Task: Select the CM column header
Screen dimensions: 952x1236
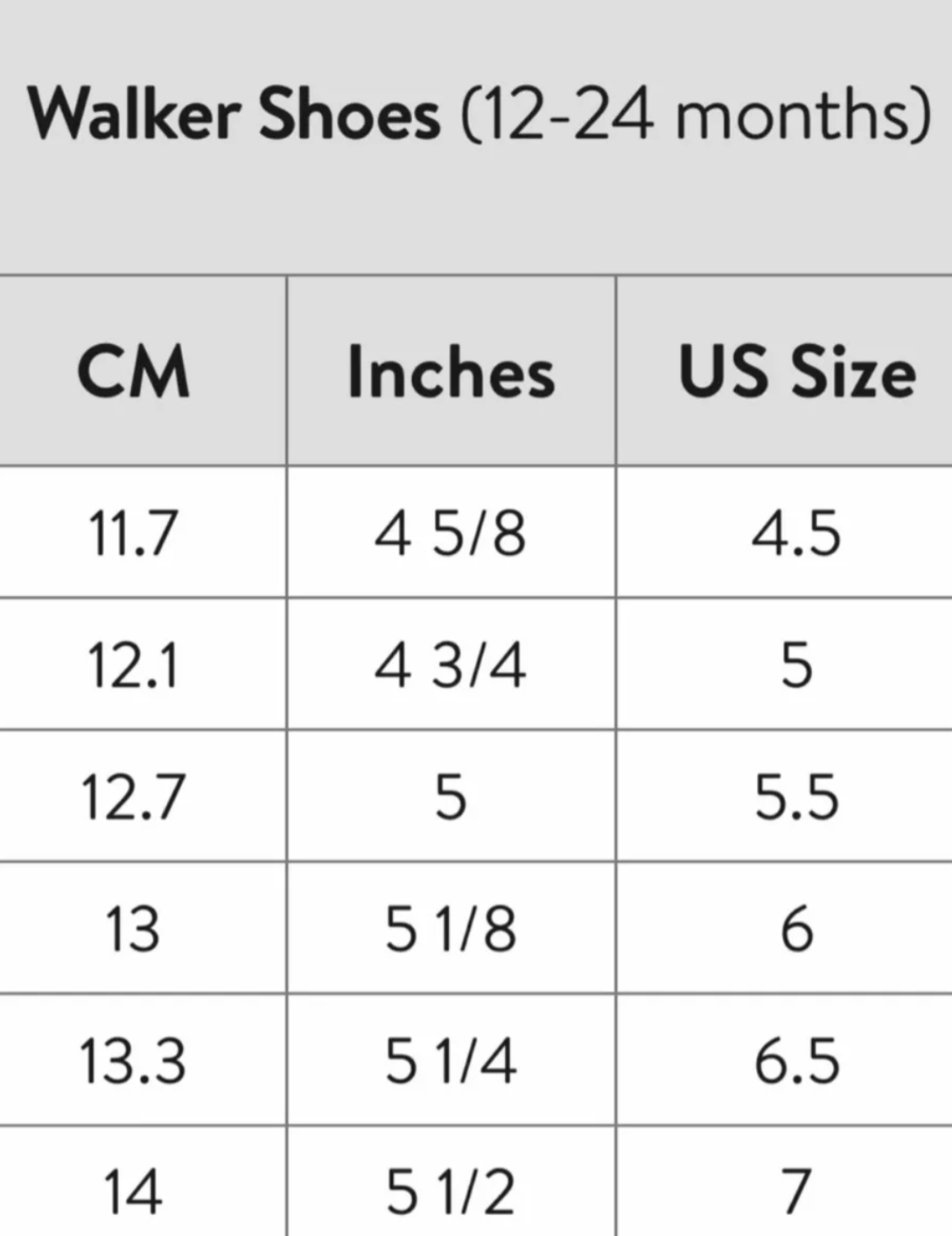Action: pos(134,372)
